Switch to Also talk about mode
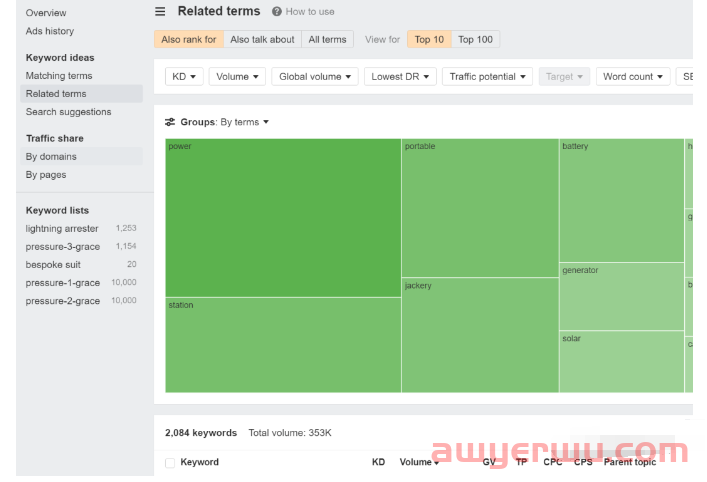The width and height of the screenshot is (707, 482). pyautogui.click(x=262, y=39)
